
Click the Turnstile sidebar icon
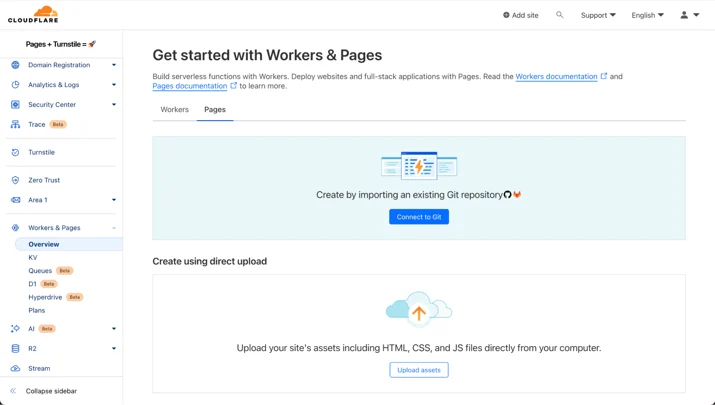point(15,152)
